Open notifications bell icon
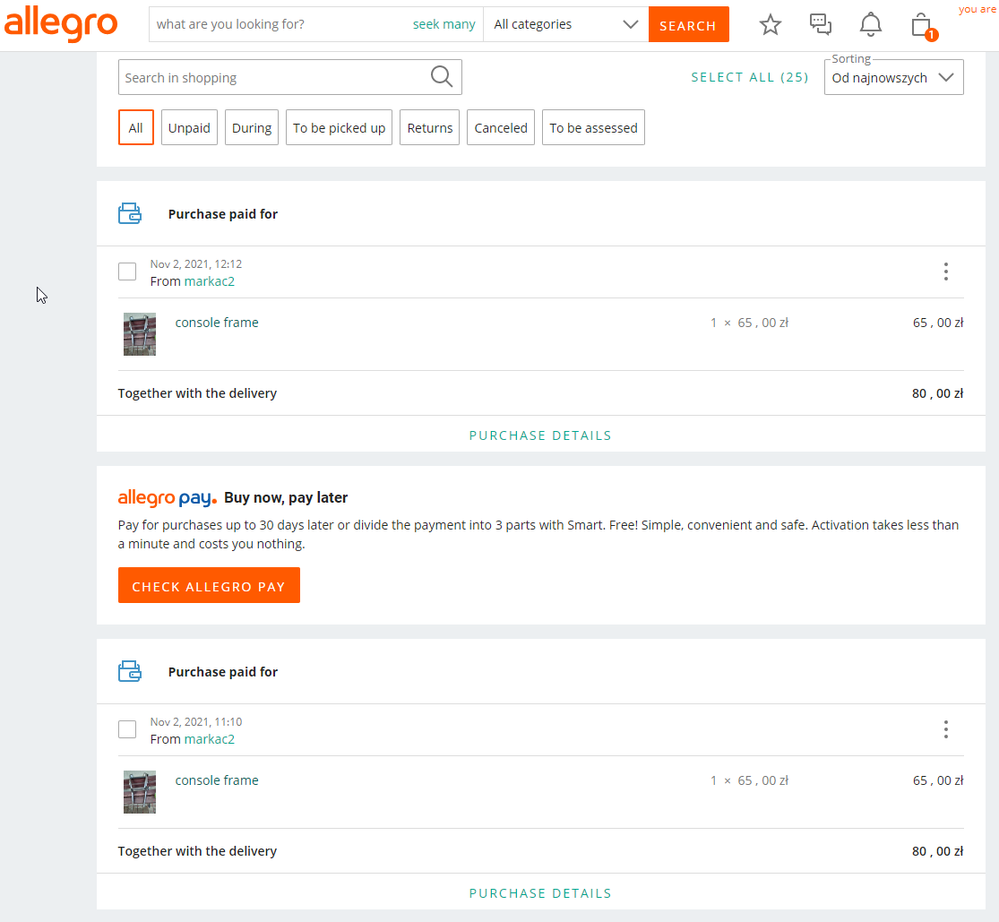This screenshot has height=922, width=999. (870, 25)
